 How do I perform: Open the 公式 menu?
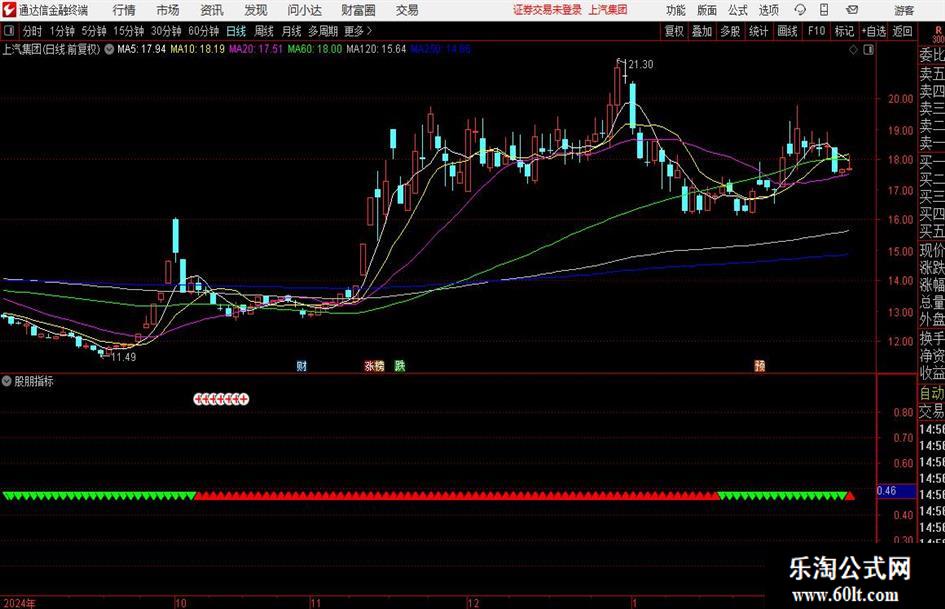(x=737, y=10)
